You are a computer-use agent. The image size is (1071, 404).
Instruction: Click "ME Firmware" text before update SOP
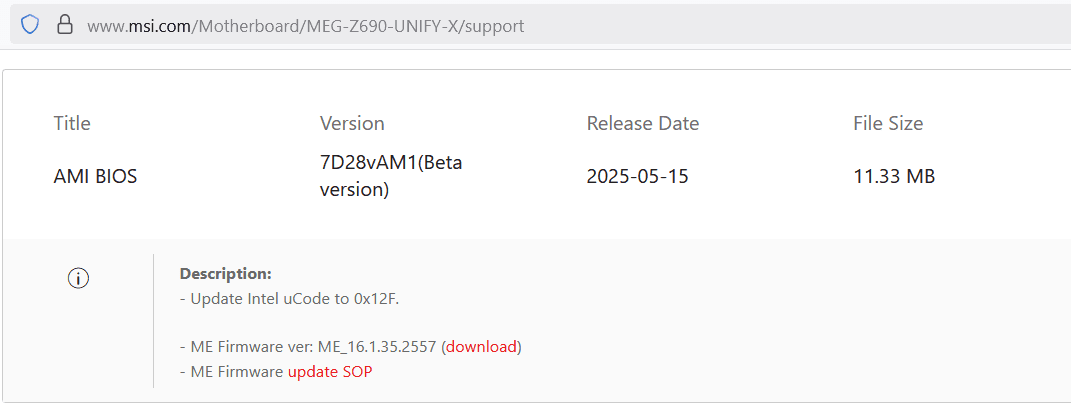236,372
